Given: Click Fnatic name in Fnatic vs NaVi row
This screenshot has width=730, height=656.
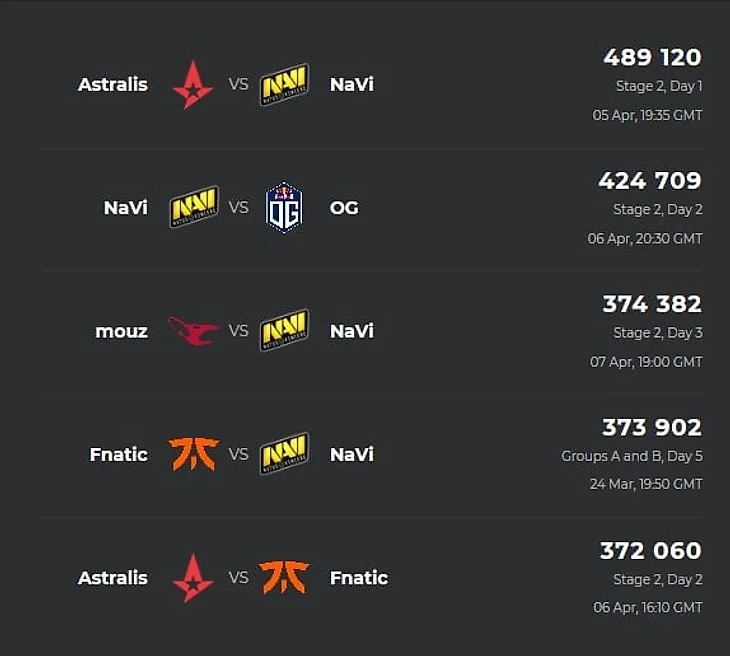Looking at the screenshot, I should click(x=118, y=454).
